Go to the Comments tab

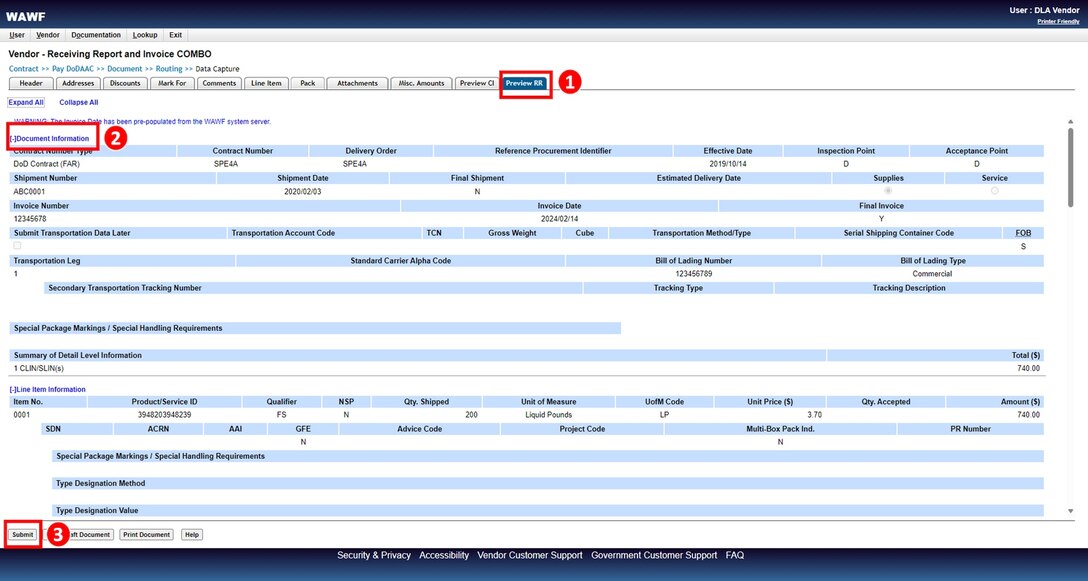[219, 83]
